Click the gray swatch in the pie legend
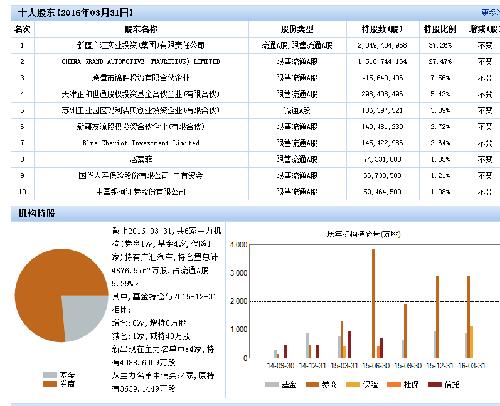This screenshot has height=406, width=500. (50, 375)
